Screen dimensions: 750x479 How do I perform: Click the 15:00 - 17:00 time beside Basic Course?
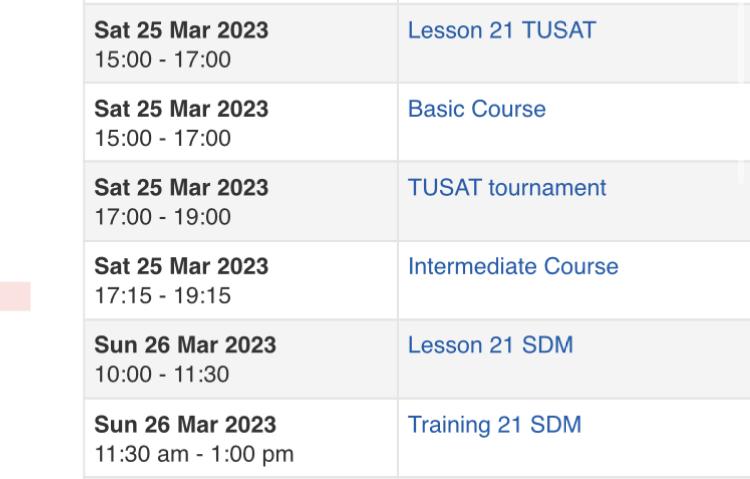[163, 139]
